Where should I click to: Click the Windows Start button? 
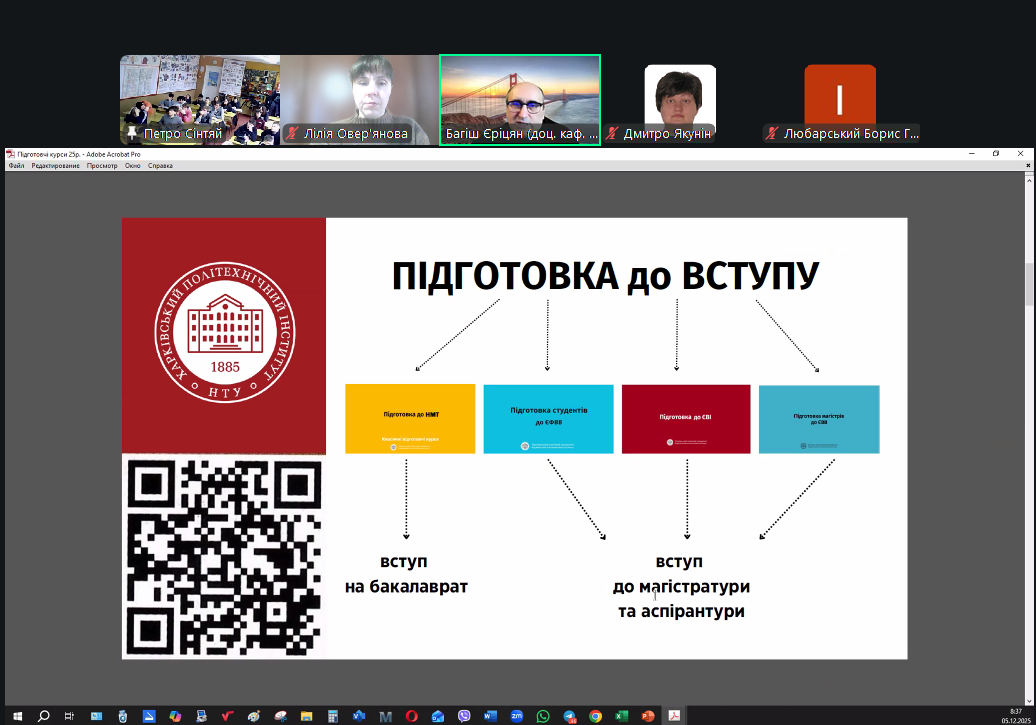(x=17, y=716)
